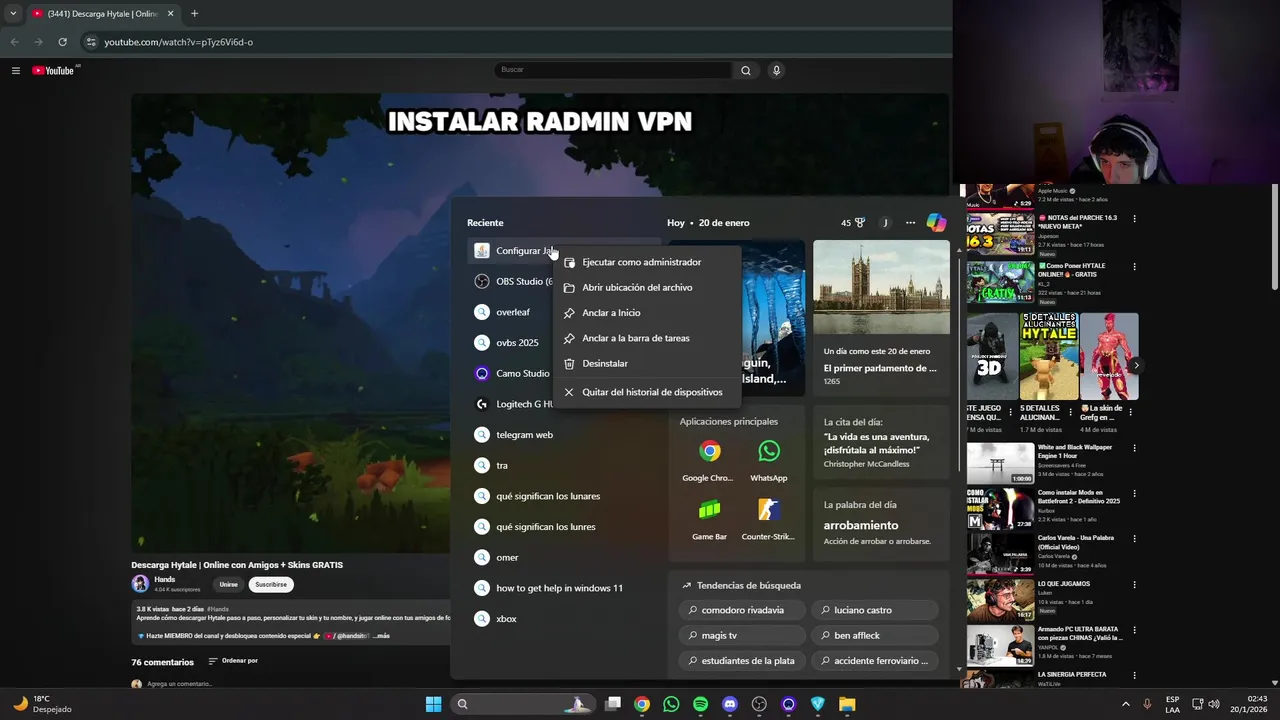Open Task View on the taskbar

coord(613,704)
